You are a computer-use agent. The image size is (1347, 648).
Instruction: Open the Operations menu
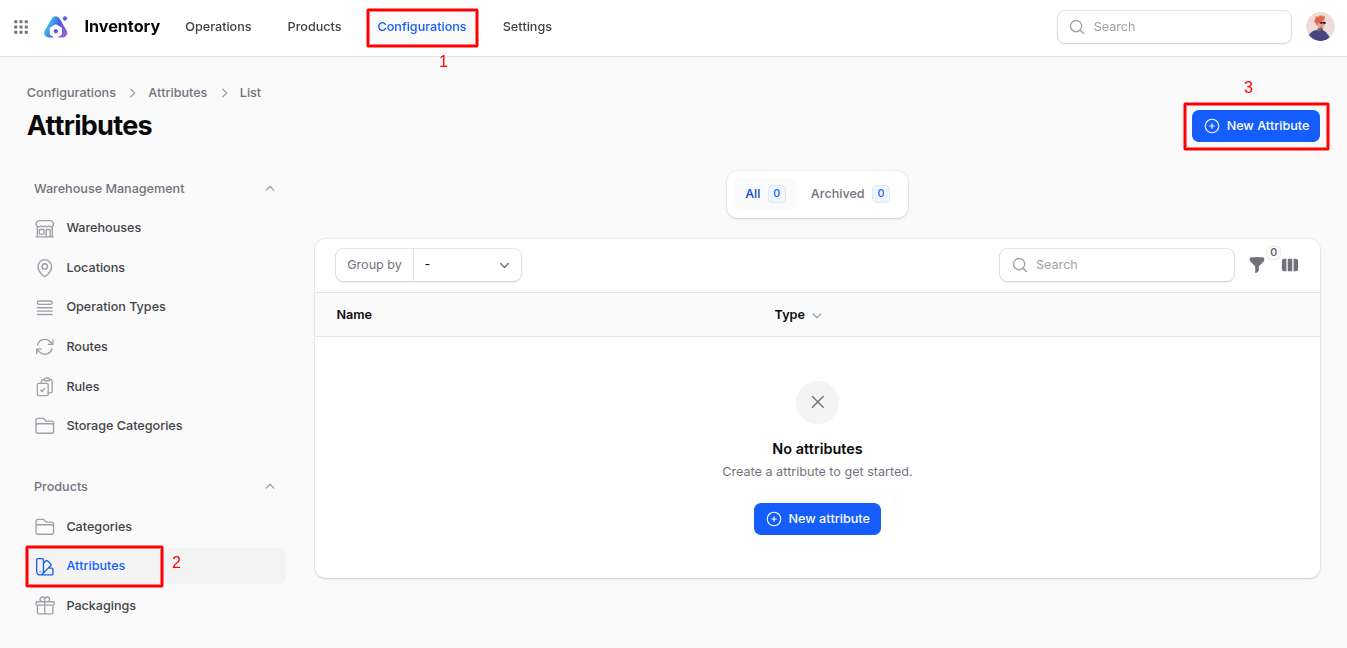(x=218, y=26)
